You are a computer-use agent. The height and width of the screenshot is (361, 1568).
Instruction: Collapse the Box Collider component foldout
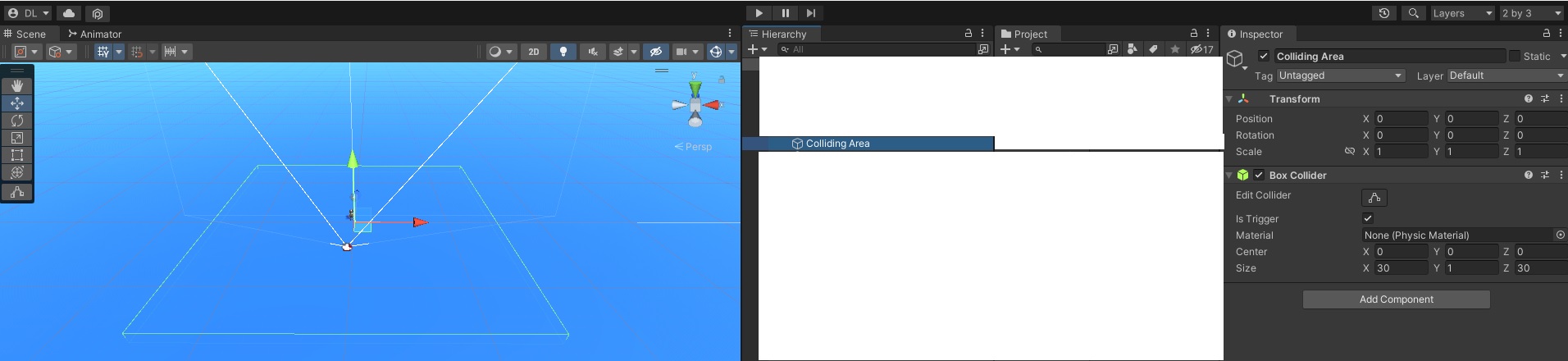point(1229,175)
